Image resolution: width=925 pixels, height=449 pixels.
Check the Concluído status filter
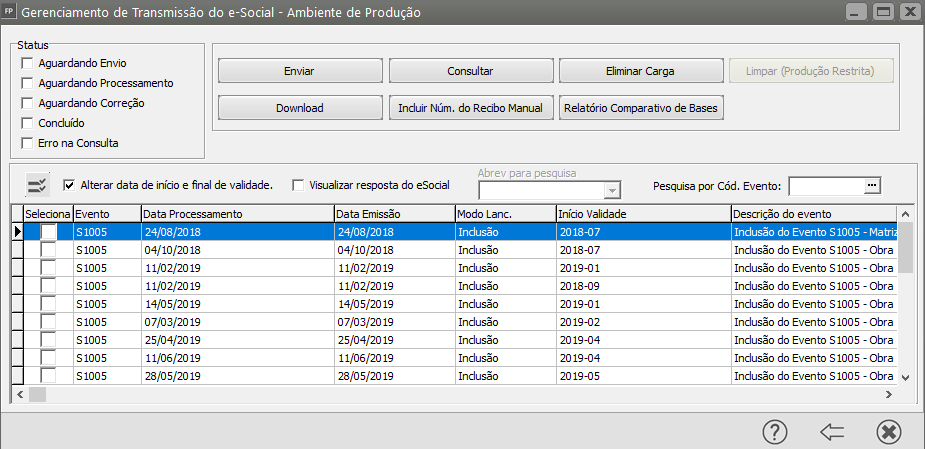[27, 123]
